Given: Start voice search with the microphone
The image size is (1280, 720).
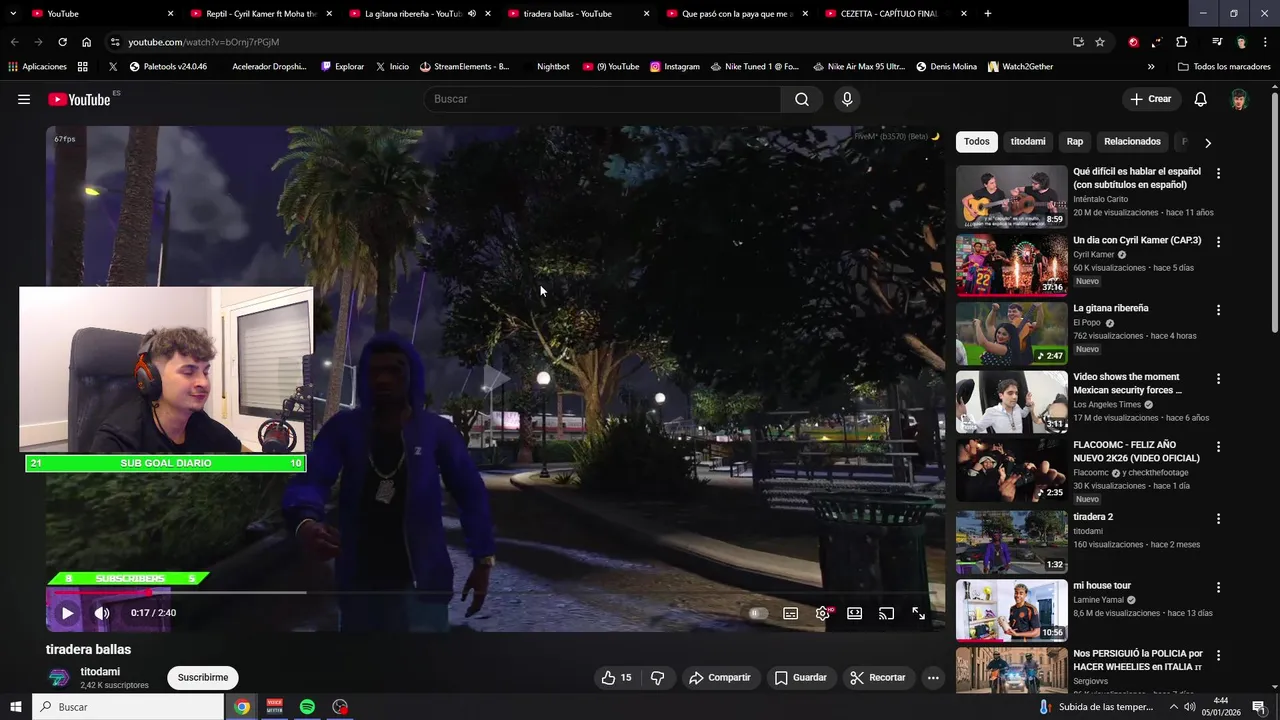Looking at the screenshot, I should (x=847, y=99).
